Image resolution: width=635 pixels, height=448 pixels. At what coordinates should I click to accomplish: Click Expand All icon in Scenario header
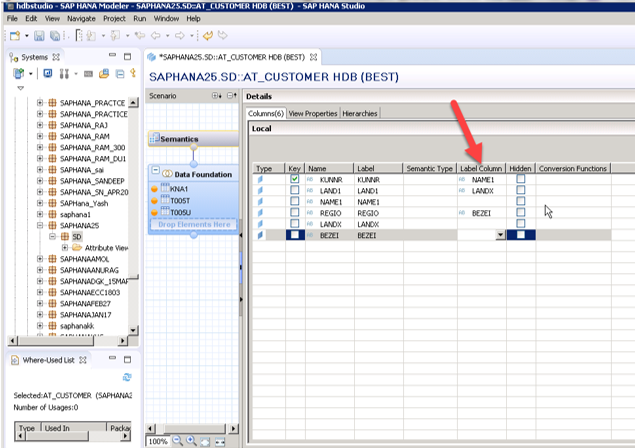tap(217, 96)
